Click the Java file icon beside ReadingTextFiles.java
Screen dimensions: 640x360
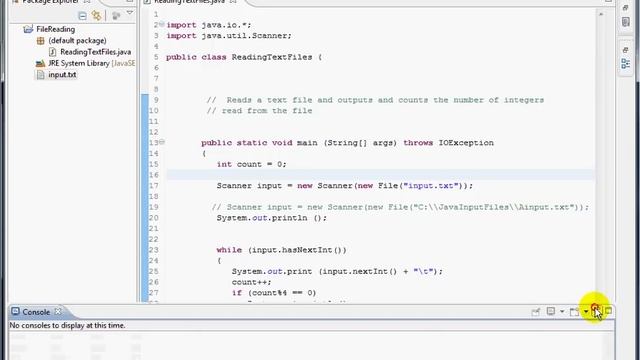click(x=52, y=52)
